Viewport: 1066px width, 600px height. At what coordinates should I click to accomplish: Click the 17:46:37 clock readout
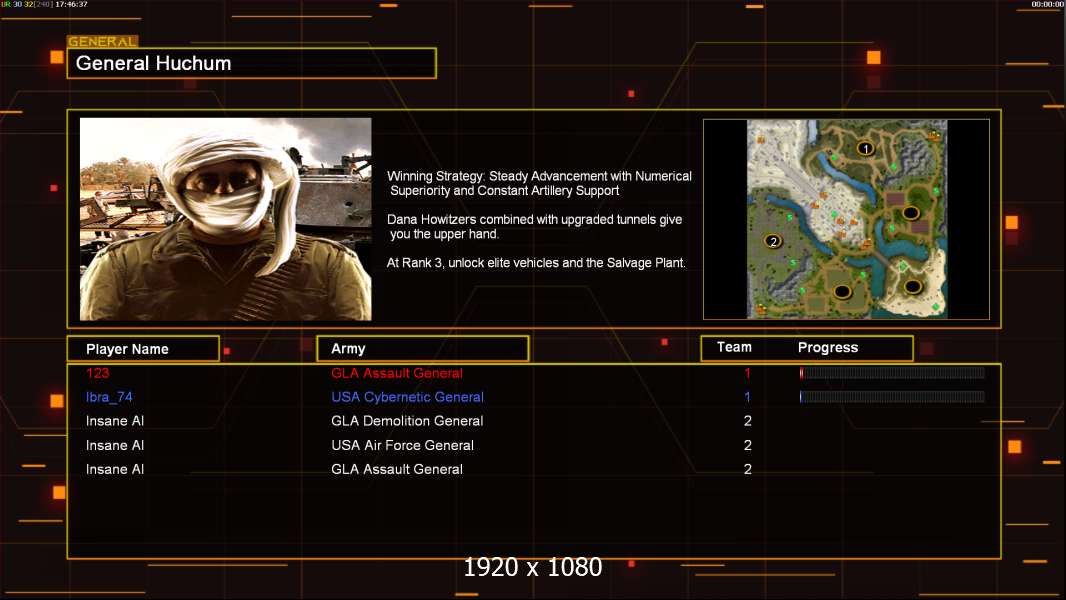71,4
